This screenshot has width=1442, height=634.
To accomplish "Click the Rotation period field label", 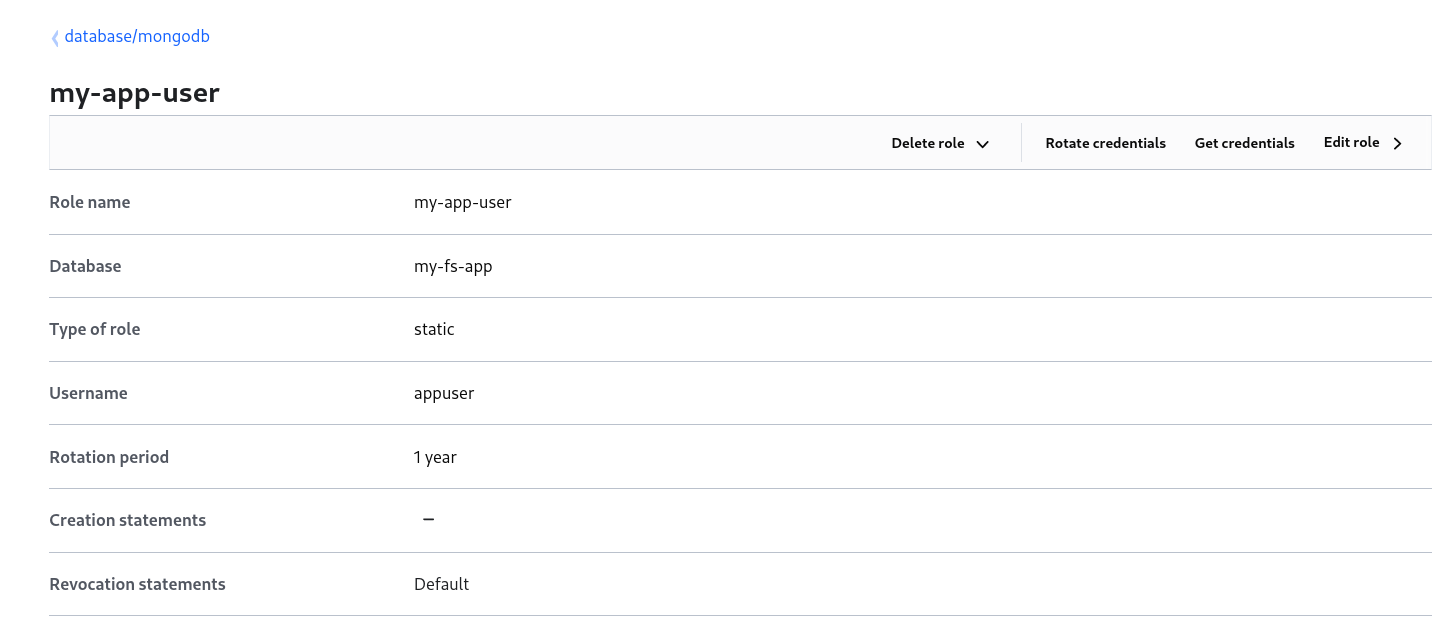I will tap(109, 457).
